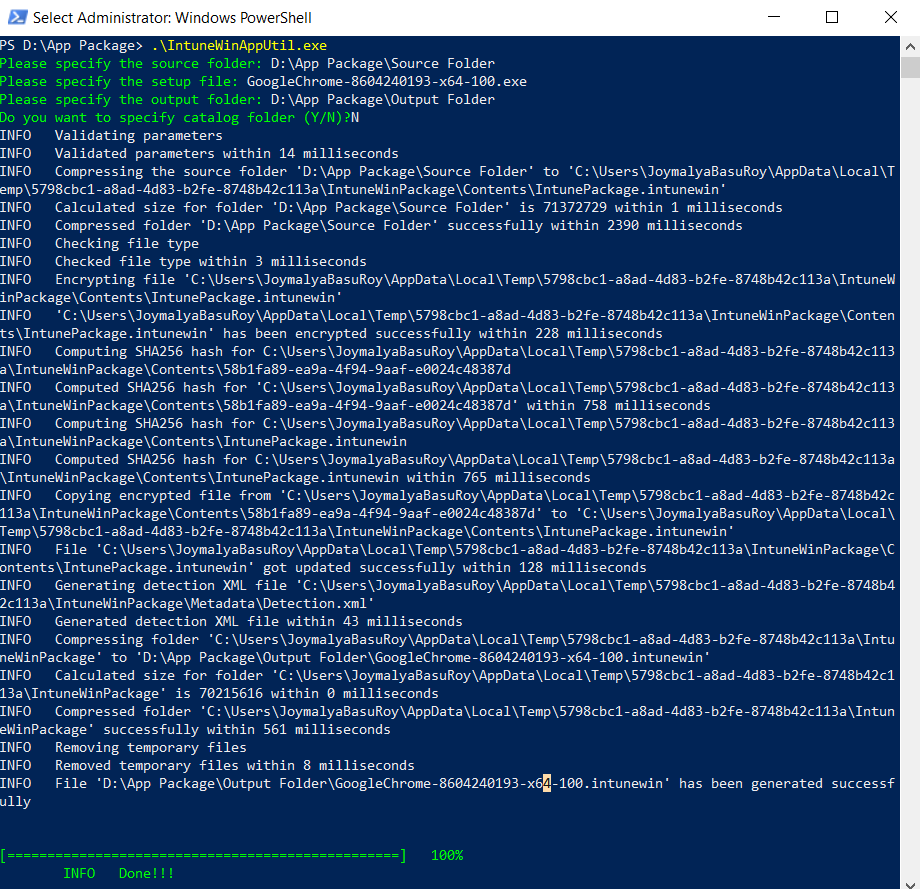This screenshot has height=889, width=920.
Task: Click 'Removed temporary files within 8 milliseconds' line
Action: [207, 766]
